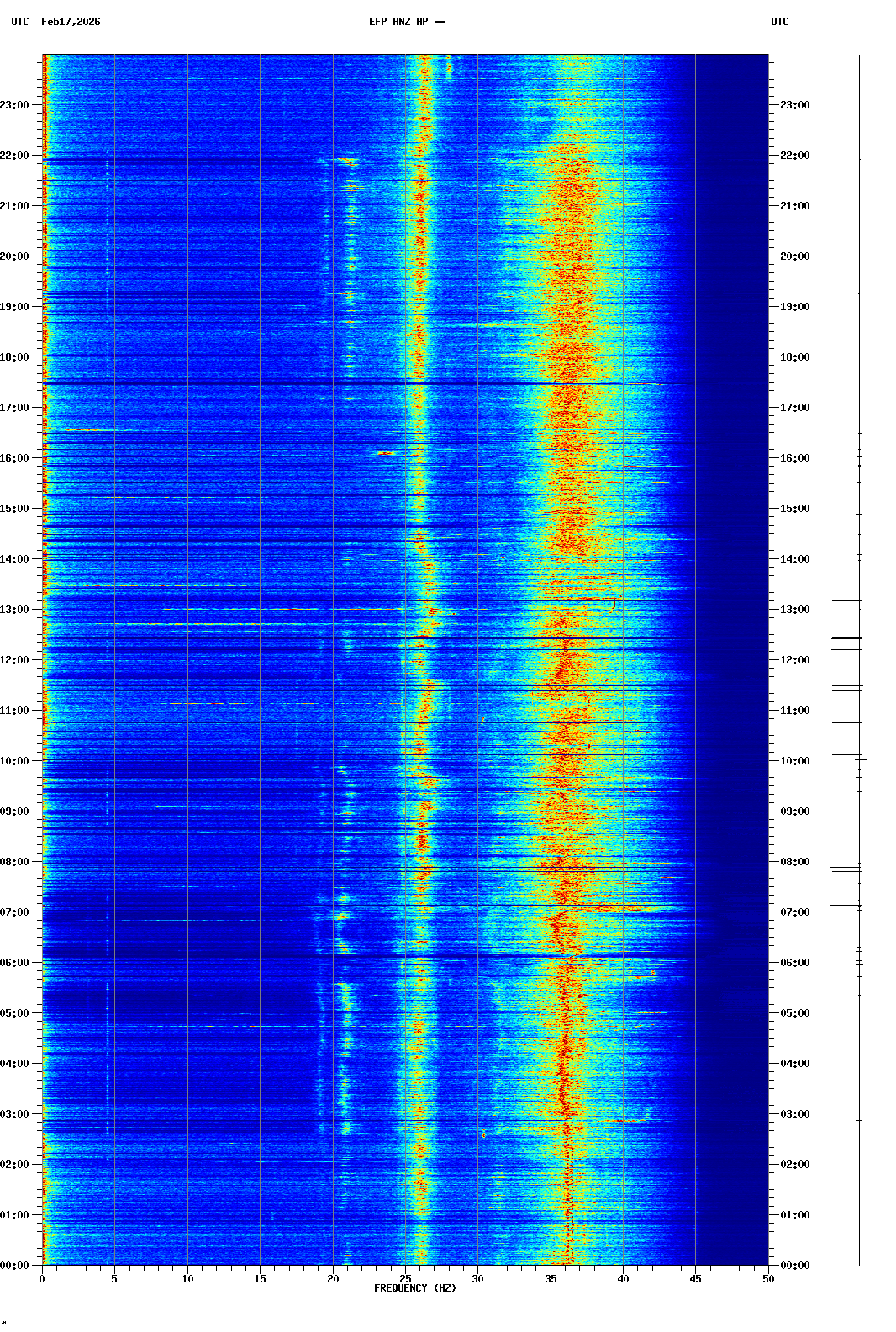Select the 06:00 marker on left time axis

point(15,963)
